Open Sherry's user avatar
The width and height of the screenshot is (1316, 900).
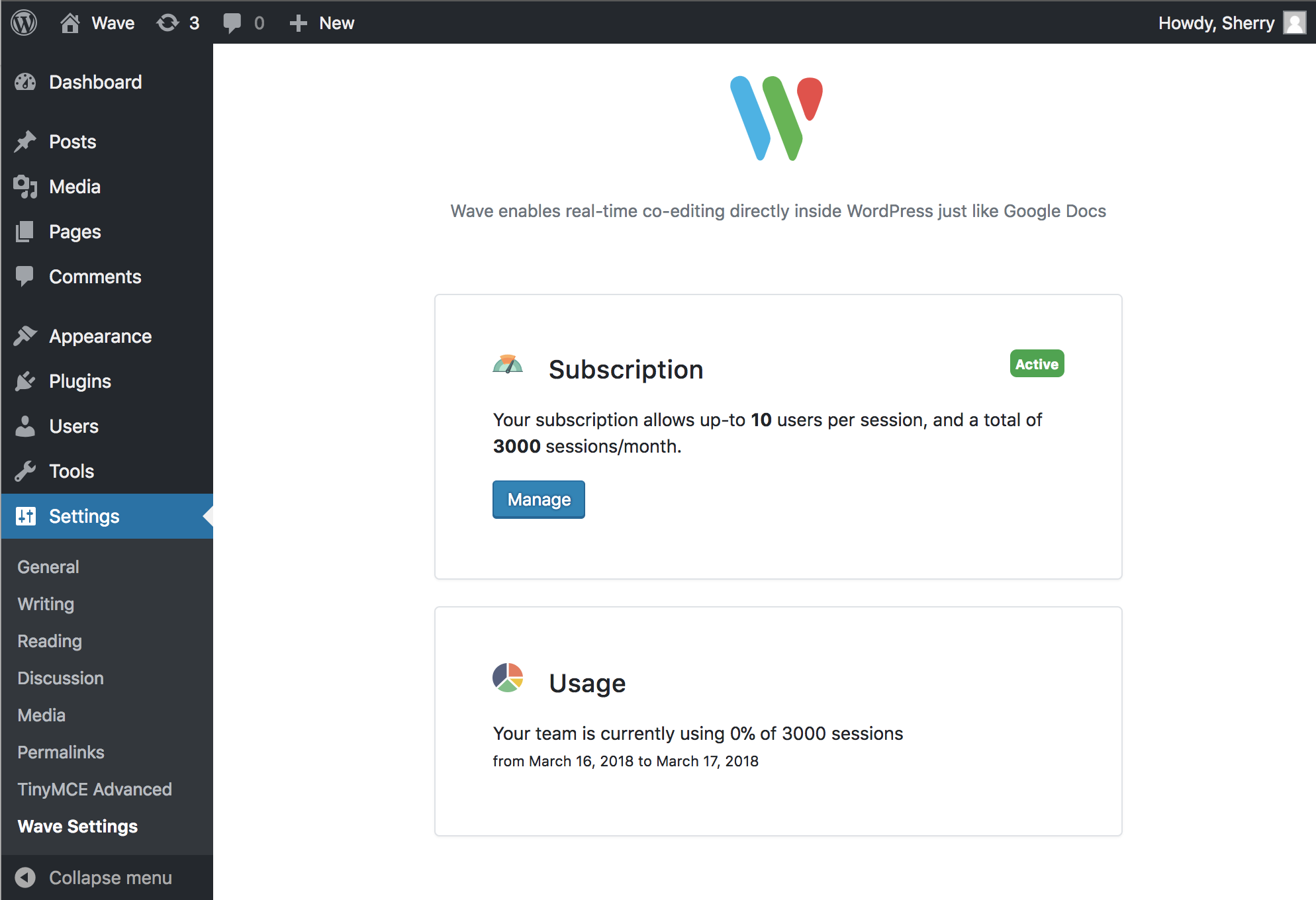pos(1295,23)
